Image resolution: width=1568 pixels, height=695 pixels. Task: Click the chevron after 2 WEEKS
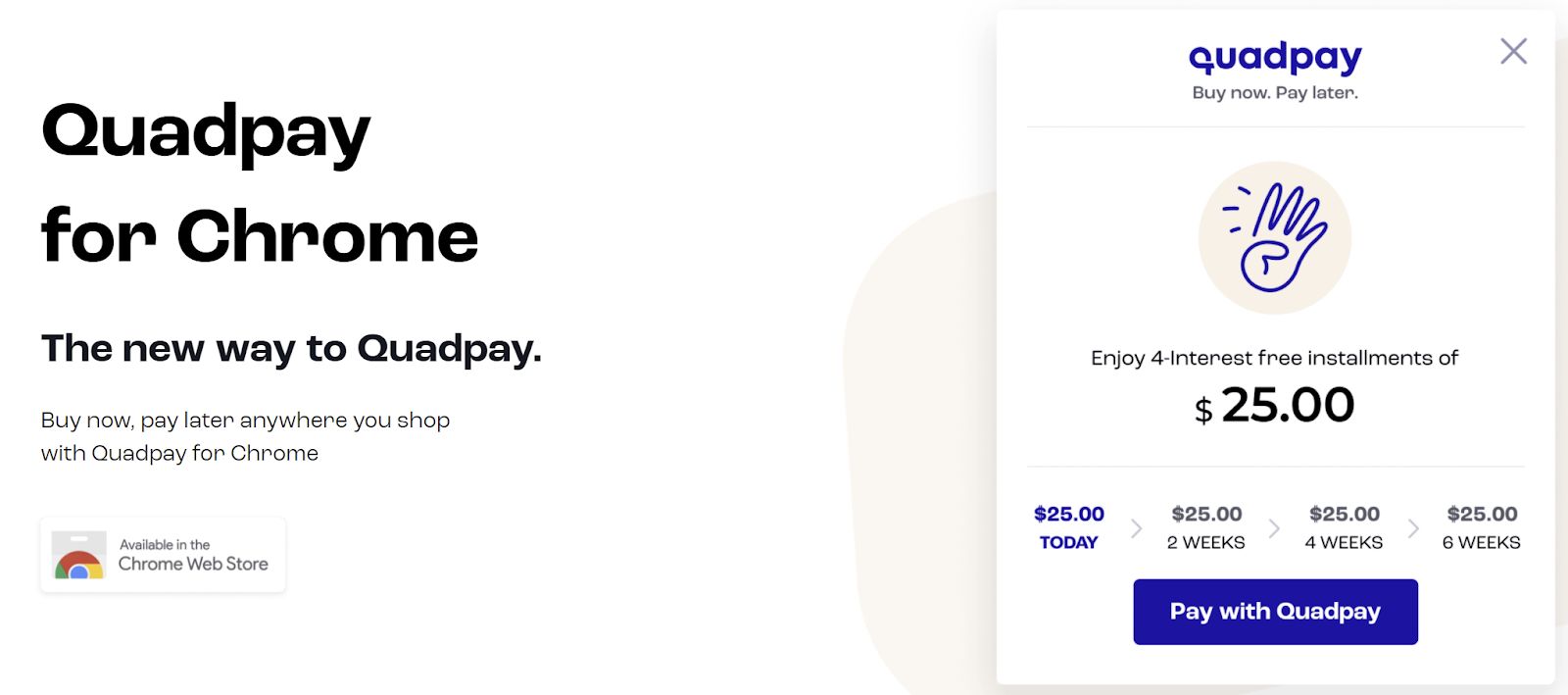point(1274,528)
